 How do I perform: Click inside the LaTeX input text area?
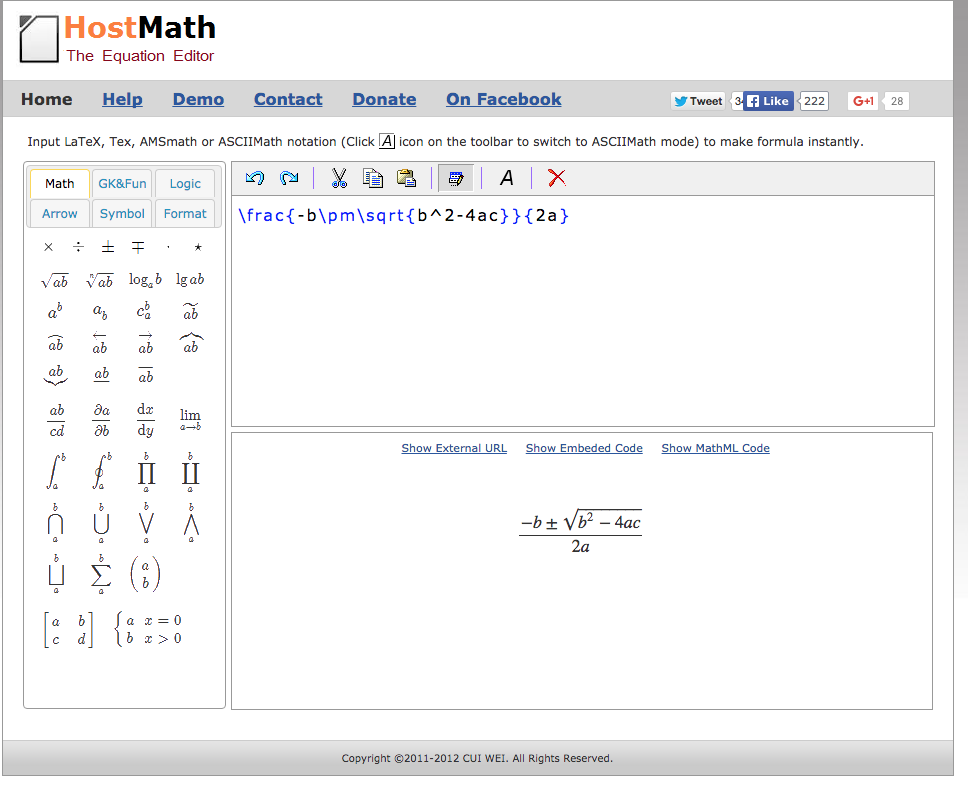pos(582,320)
